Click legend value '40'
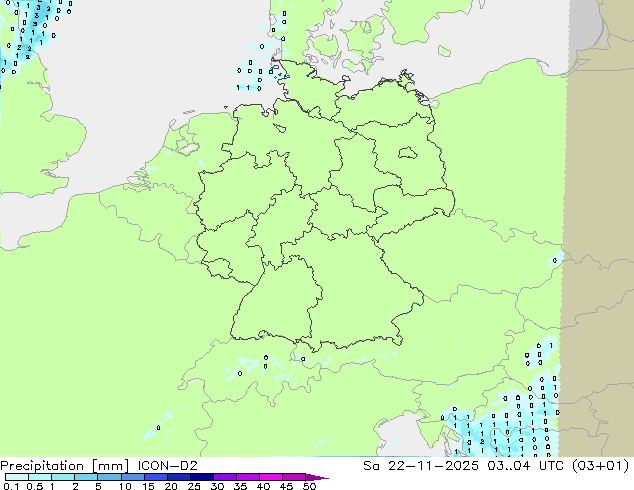Image resolution: width=634 pixels, height=490 pixels. (263, 486)
